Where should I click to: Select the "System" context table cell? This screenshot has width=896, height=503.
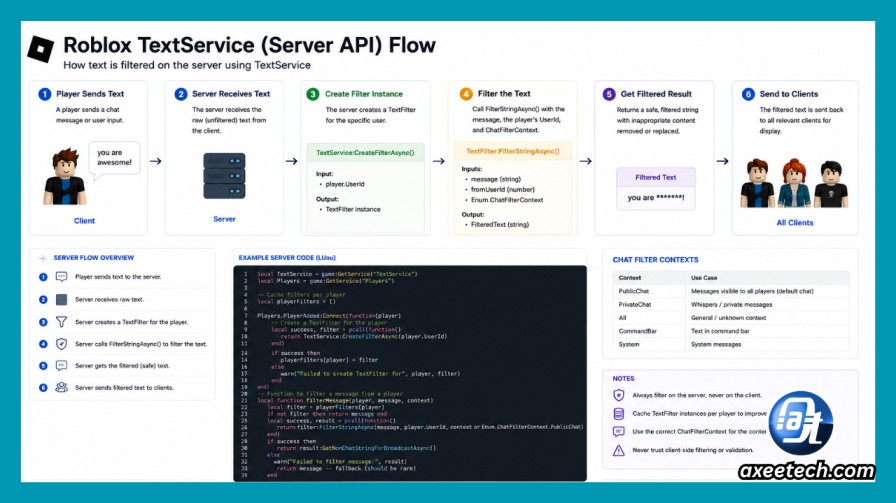[x=629, y=345]
